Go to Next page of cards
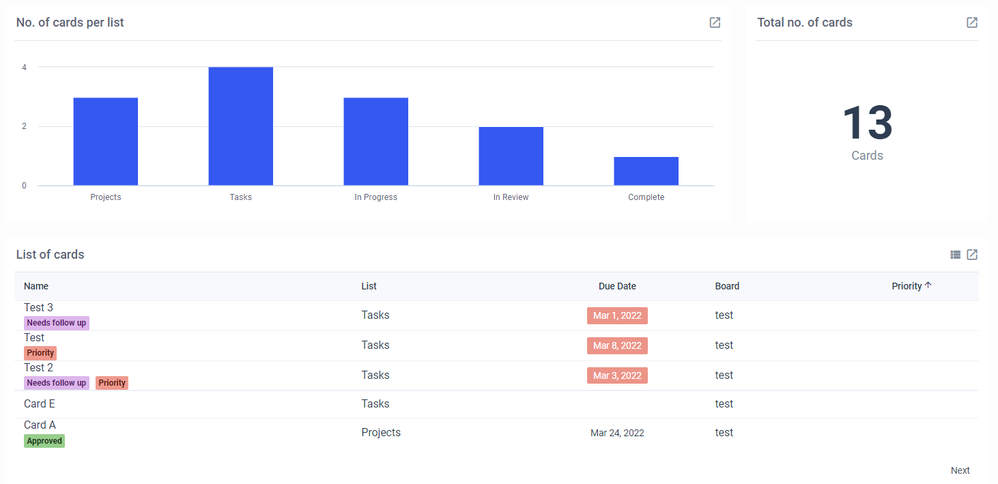This screenshot has height=484, width=998. (960, 471)
